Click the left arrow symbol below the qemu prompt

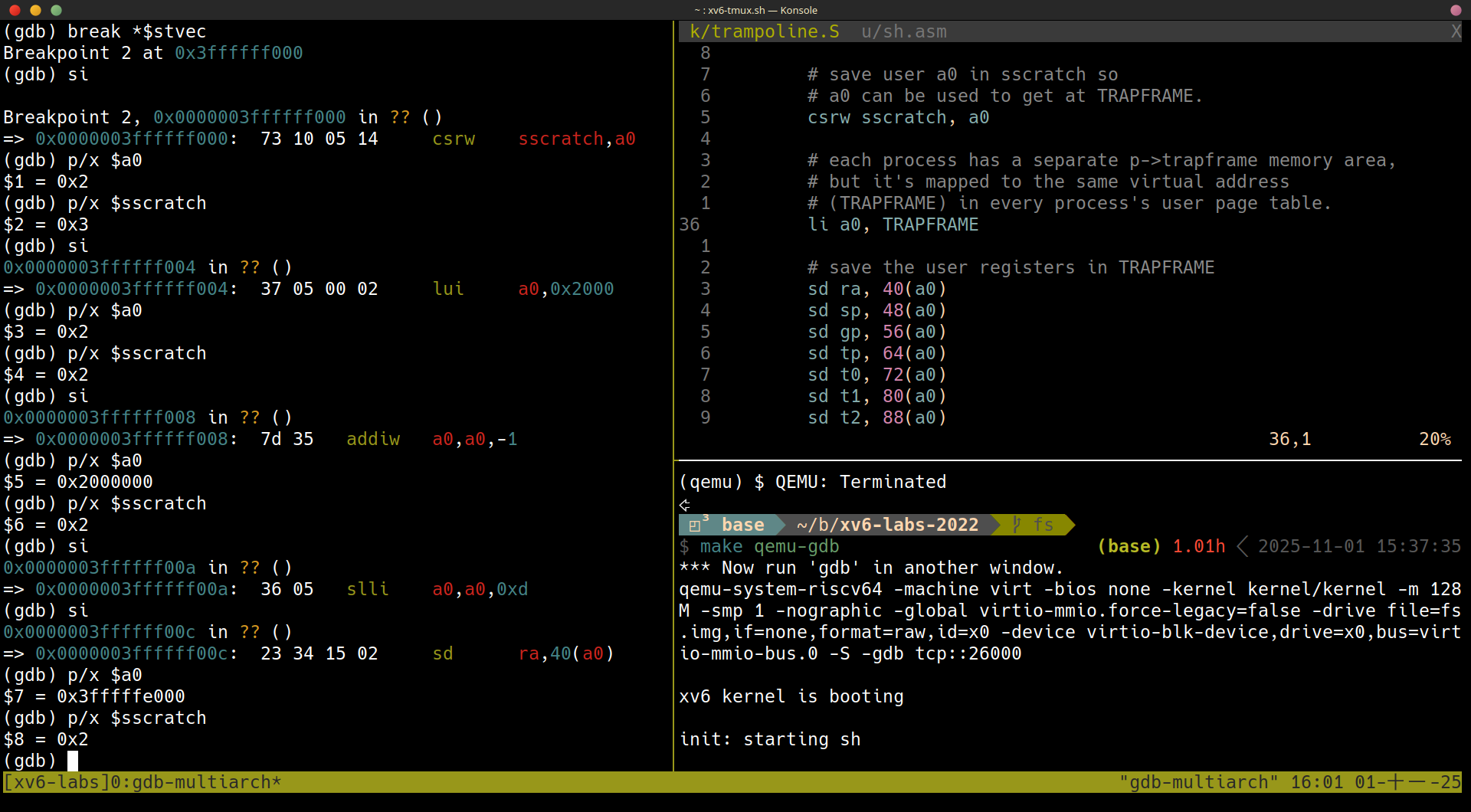[x=685, y=505]
